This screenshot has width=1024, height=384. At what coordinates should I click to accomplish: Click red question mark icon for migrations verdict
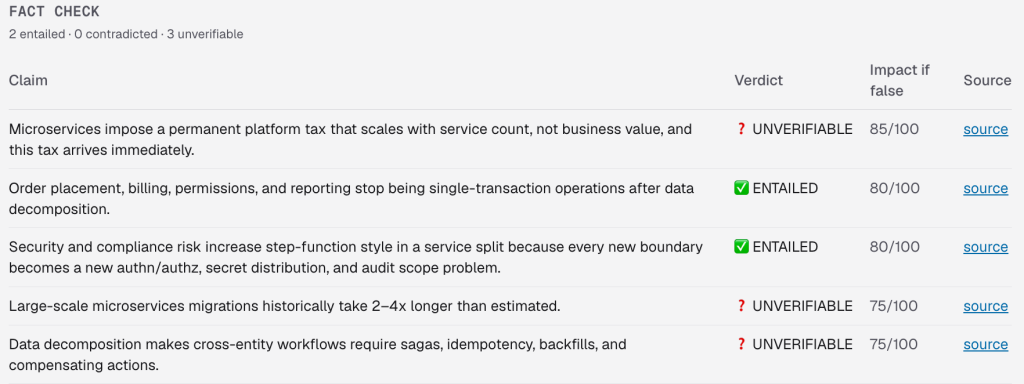[x=741, y=306]
